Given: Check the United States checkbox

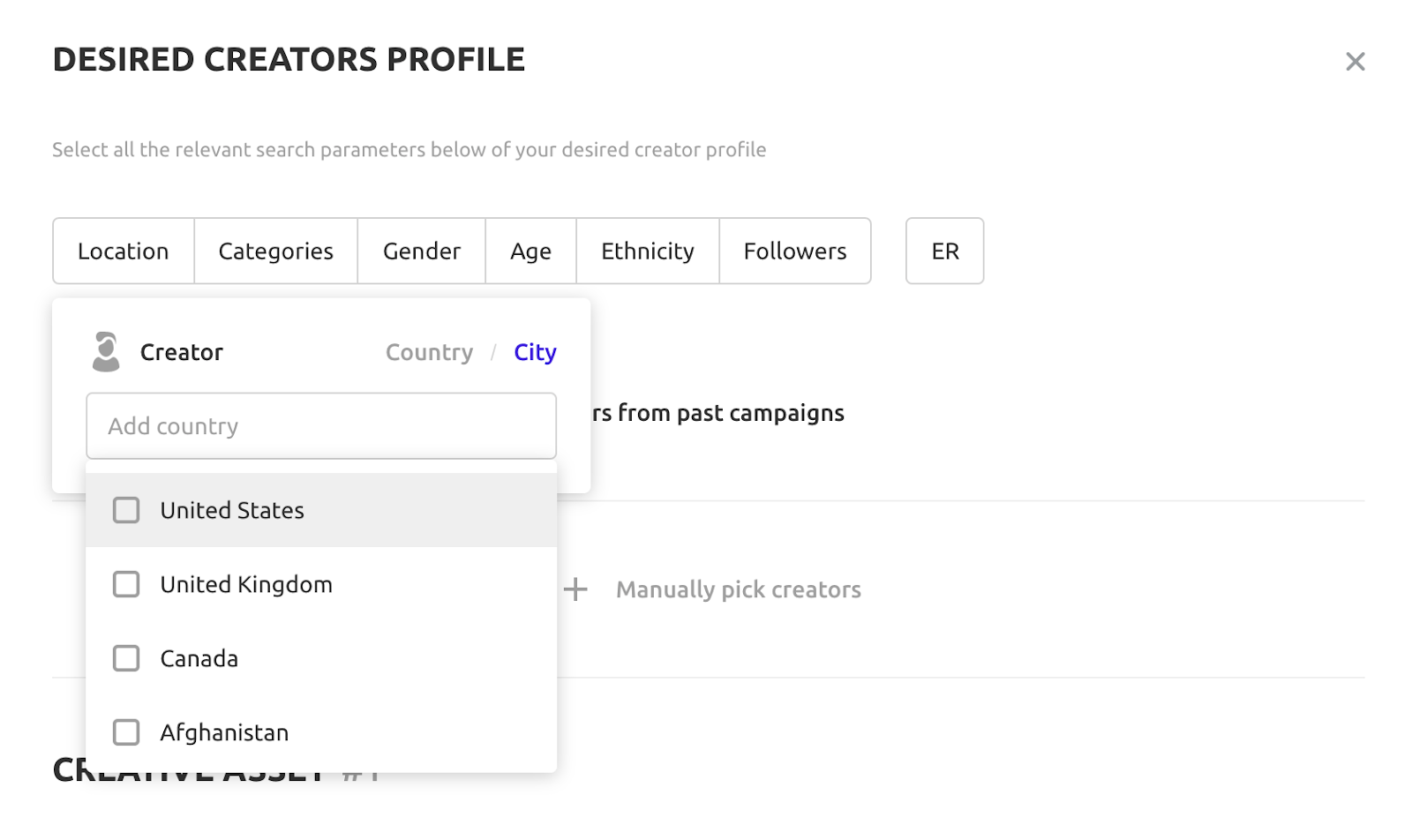Looking at the screenshot, I should (x=126, y=510).
